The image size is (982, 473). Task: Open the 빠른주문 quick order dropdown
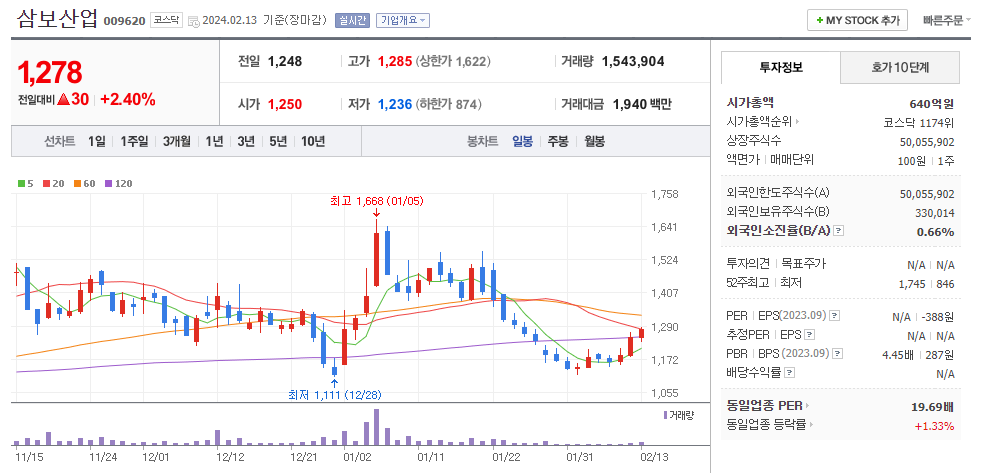[947, 20]
